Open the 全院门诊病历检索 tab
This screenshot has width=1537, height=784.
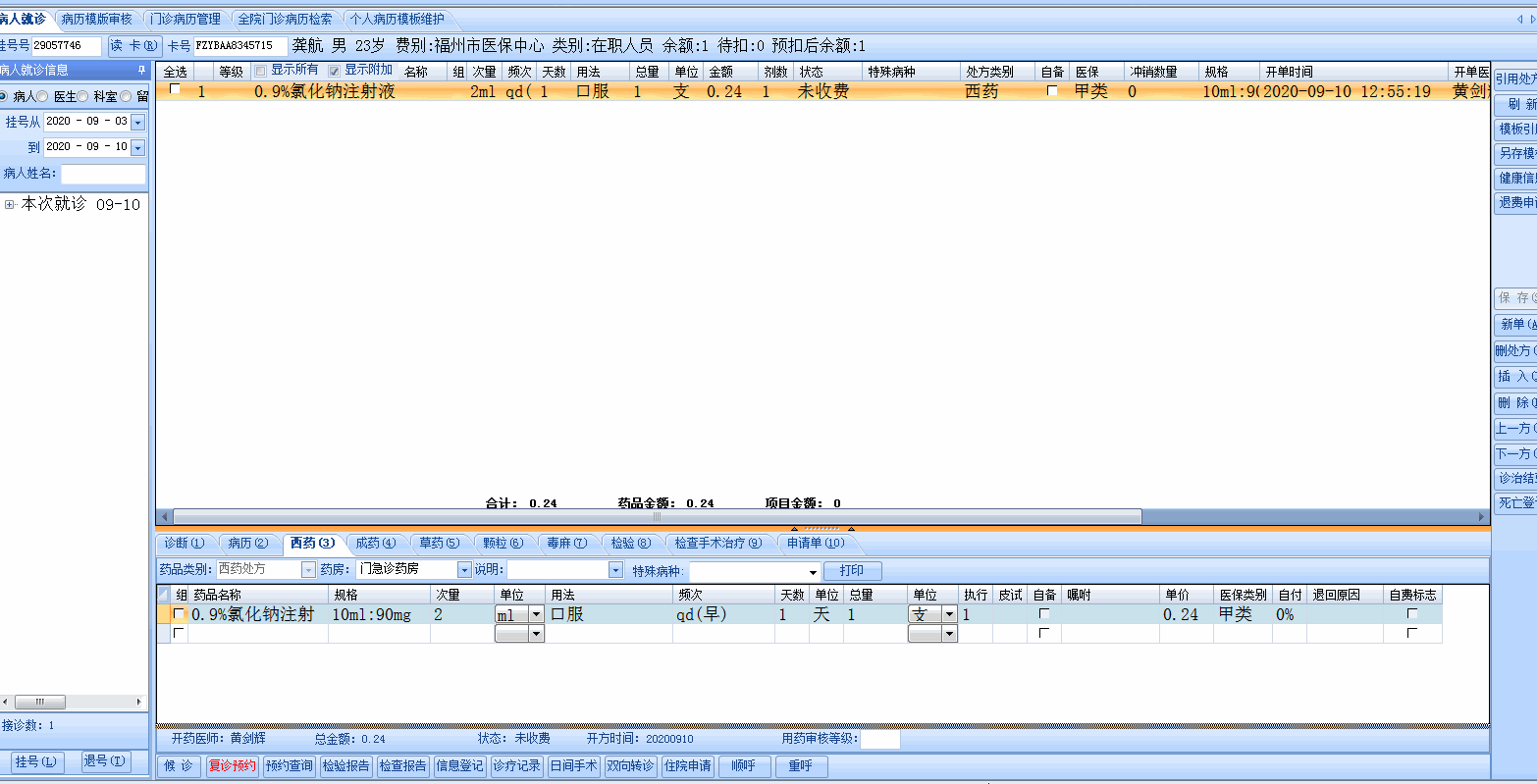286,19
